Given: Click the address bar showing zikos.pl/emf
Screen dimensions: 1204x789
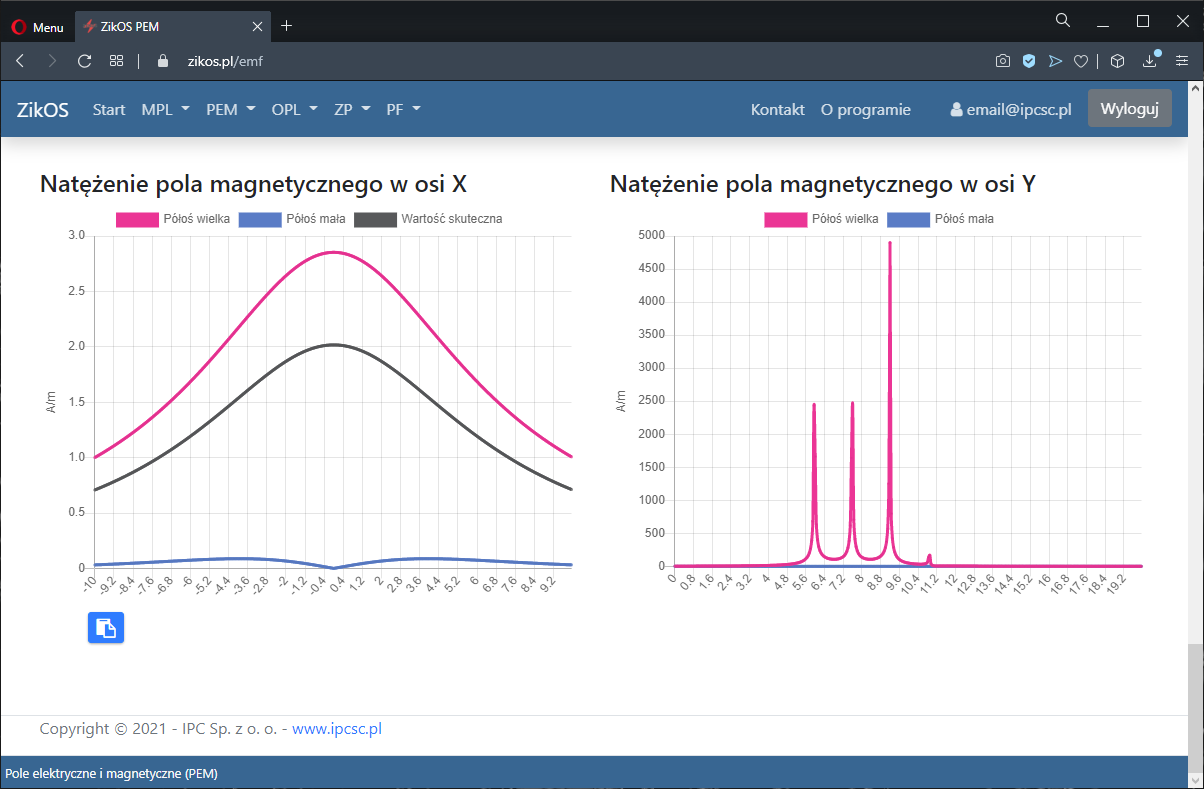Looking at the screenshot, I should 500,61.
